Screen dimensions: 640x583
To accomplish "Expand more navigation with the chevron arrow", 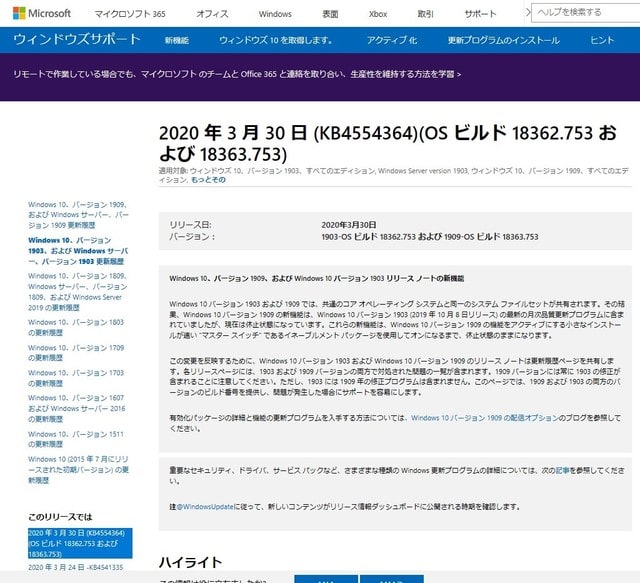I will click(527, 12).
